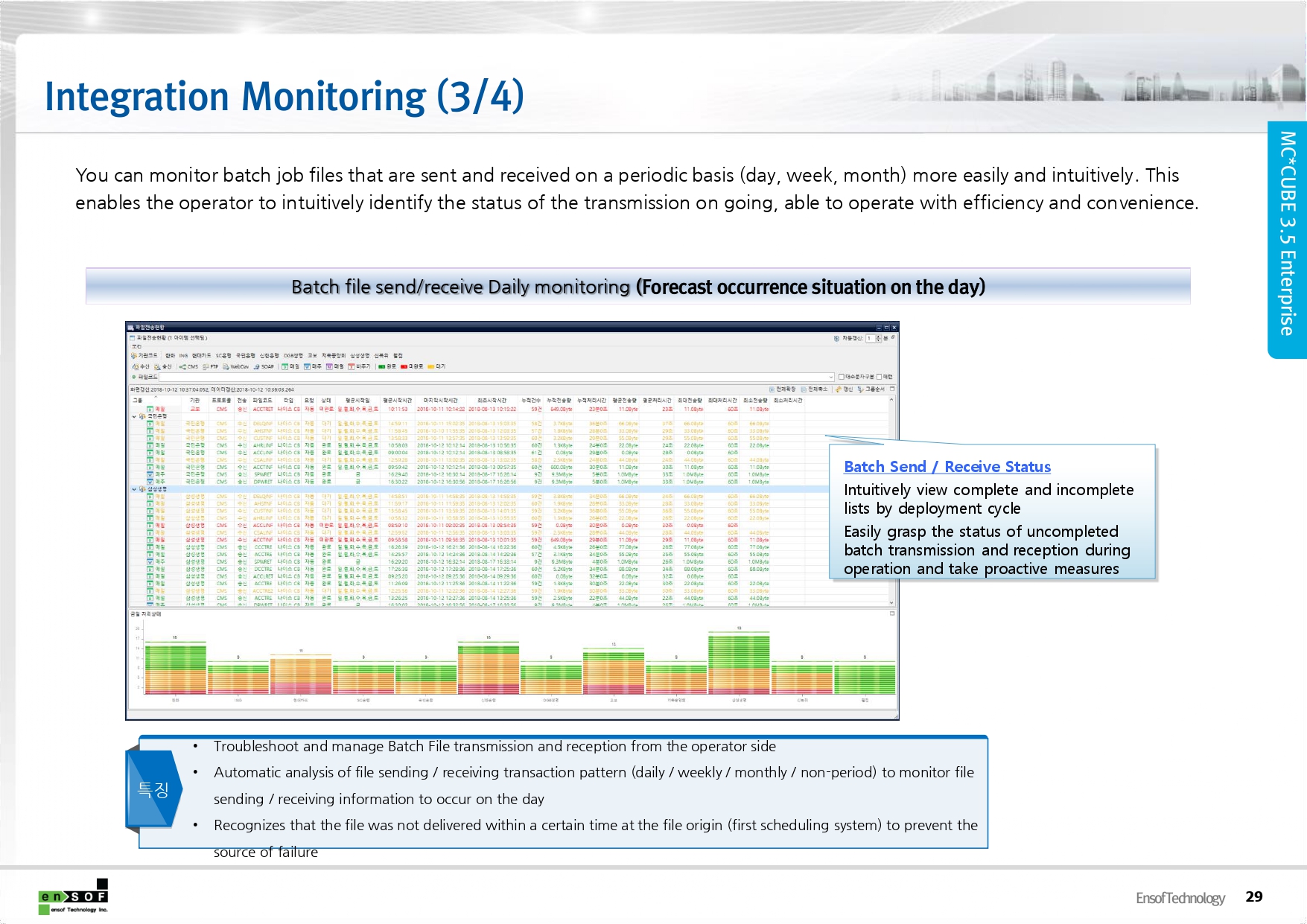Click the 전체확장 expand-all icon
Screen dimensions: 1307x924
point(772,389)
